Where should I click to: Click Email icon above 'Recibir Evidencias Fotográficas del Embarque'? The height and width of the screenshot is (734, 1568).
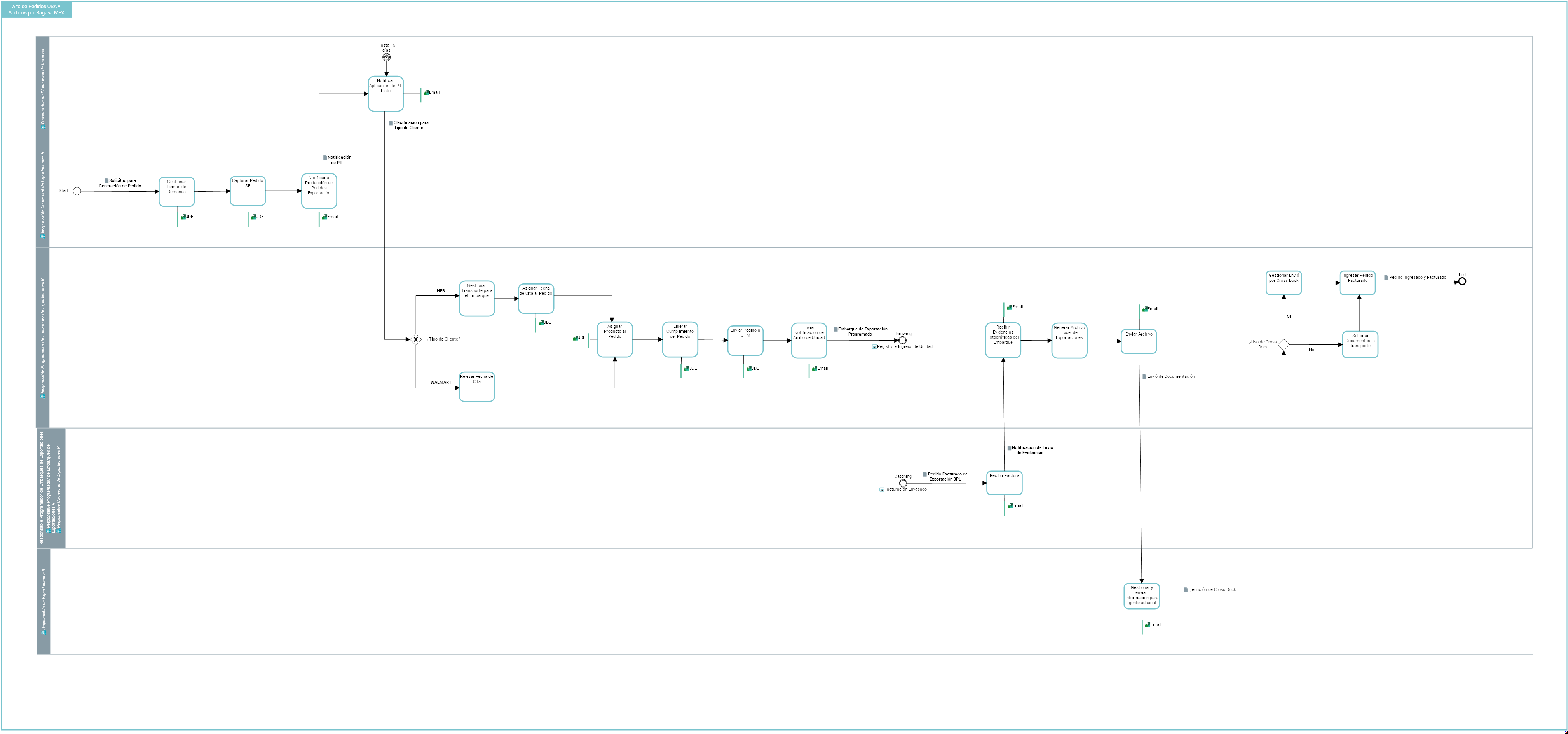click(1009, 308)
